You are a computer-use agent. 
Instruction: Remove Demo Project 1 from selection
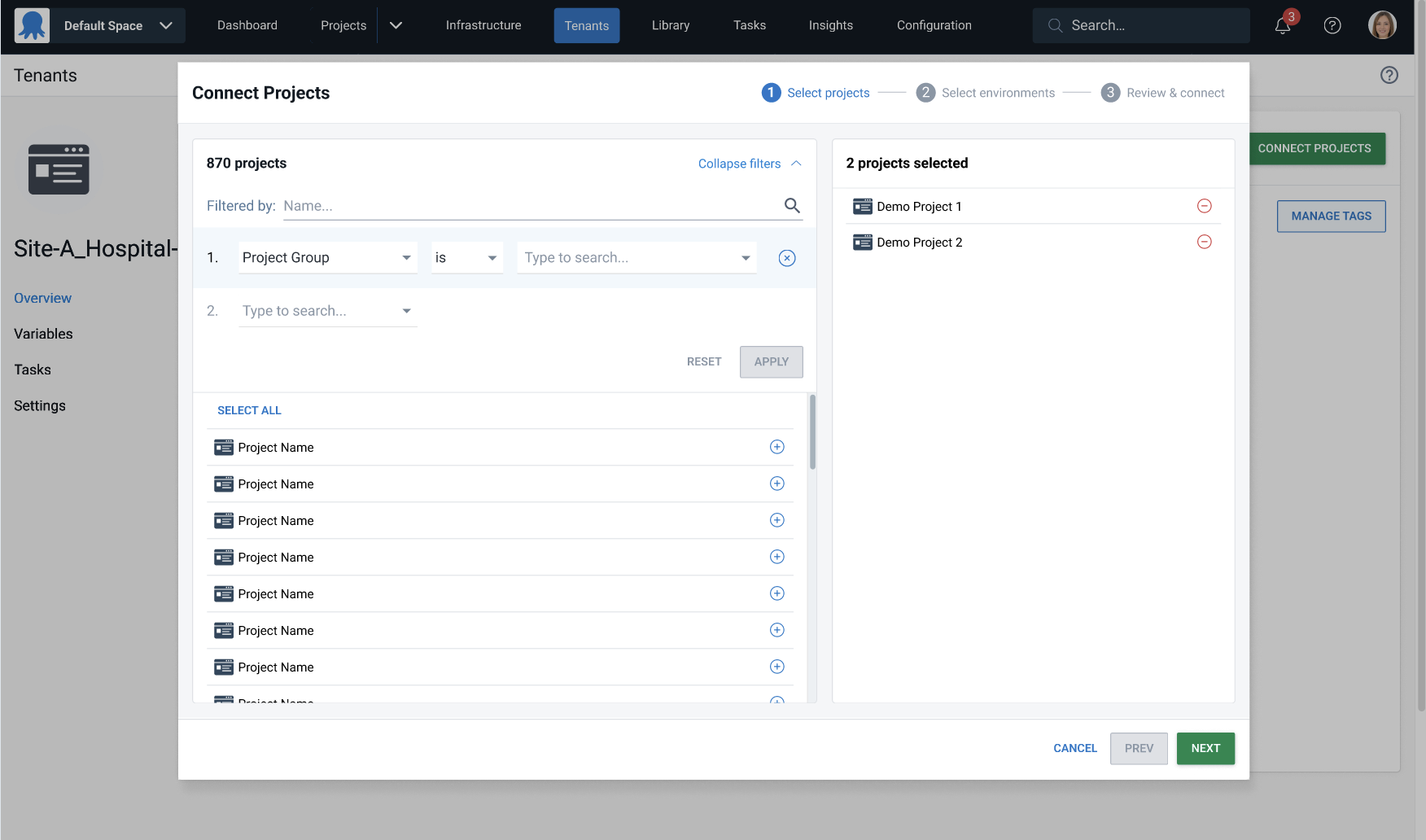coord(1205,206)
